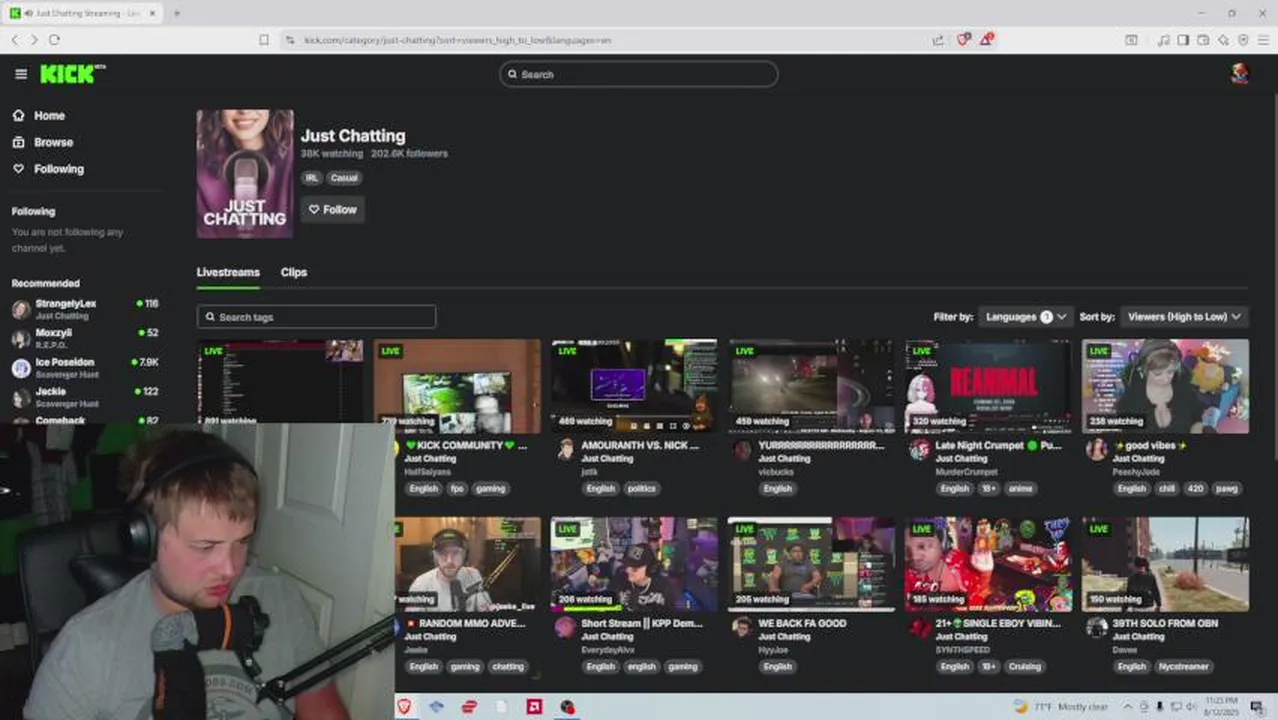Select the Just Chatting browser tab

click(84, 13)
